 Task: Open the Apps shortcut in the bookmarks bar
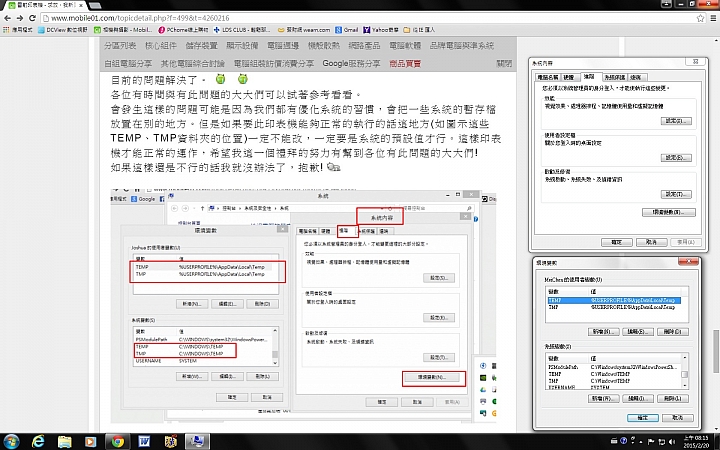(x=17, y=30)
